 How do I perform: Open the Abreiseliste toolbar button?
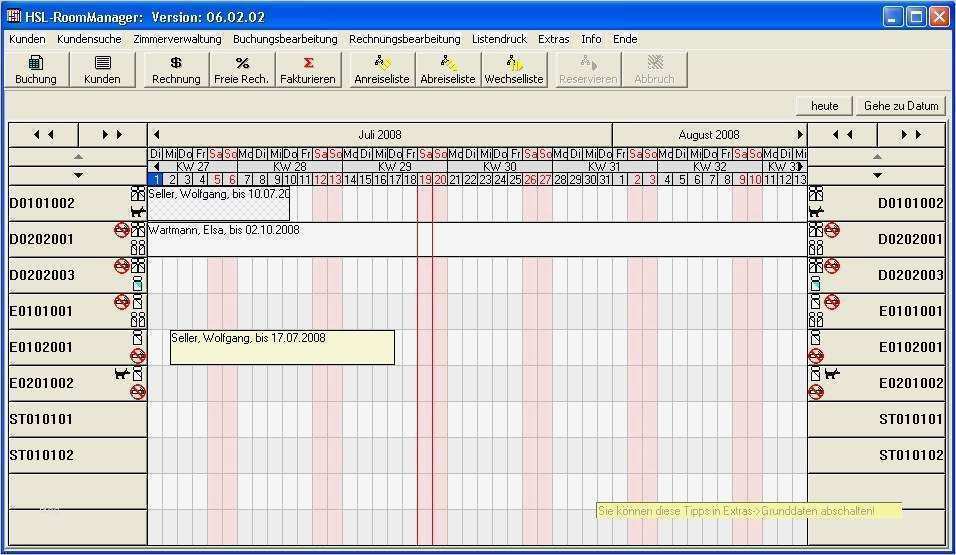pyautogui.click(x=448, y=70)
